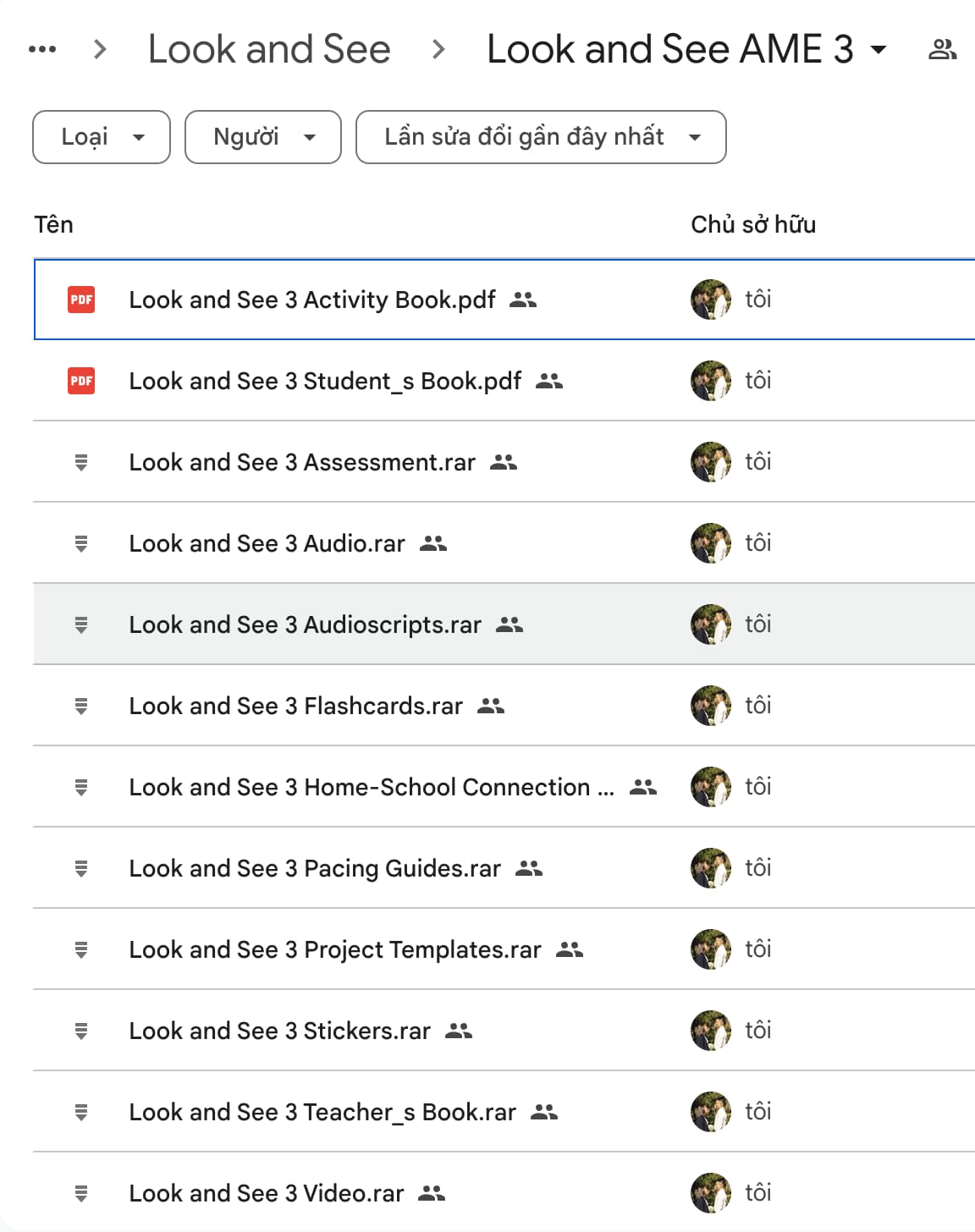Image resolution: width=975 pixels, height=1232 pixels.
Task: Click the folder sharing people icon in header
Action: (x=942, y=50)
